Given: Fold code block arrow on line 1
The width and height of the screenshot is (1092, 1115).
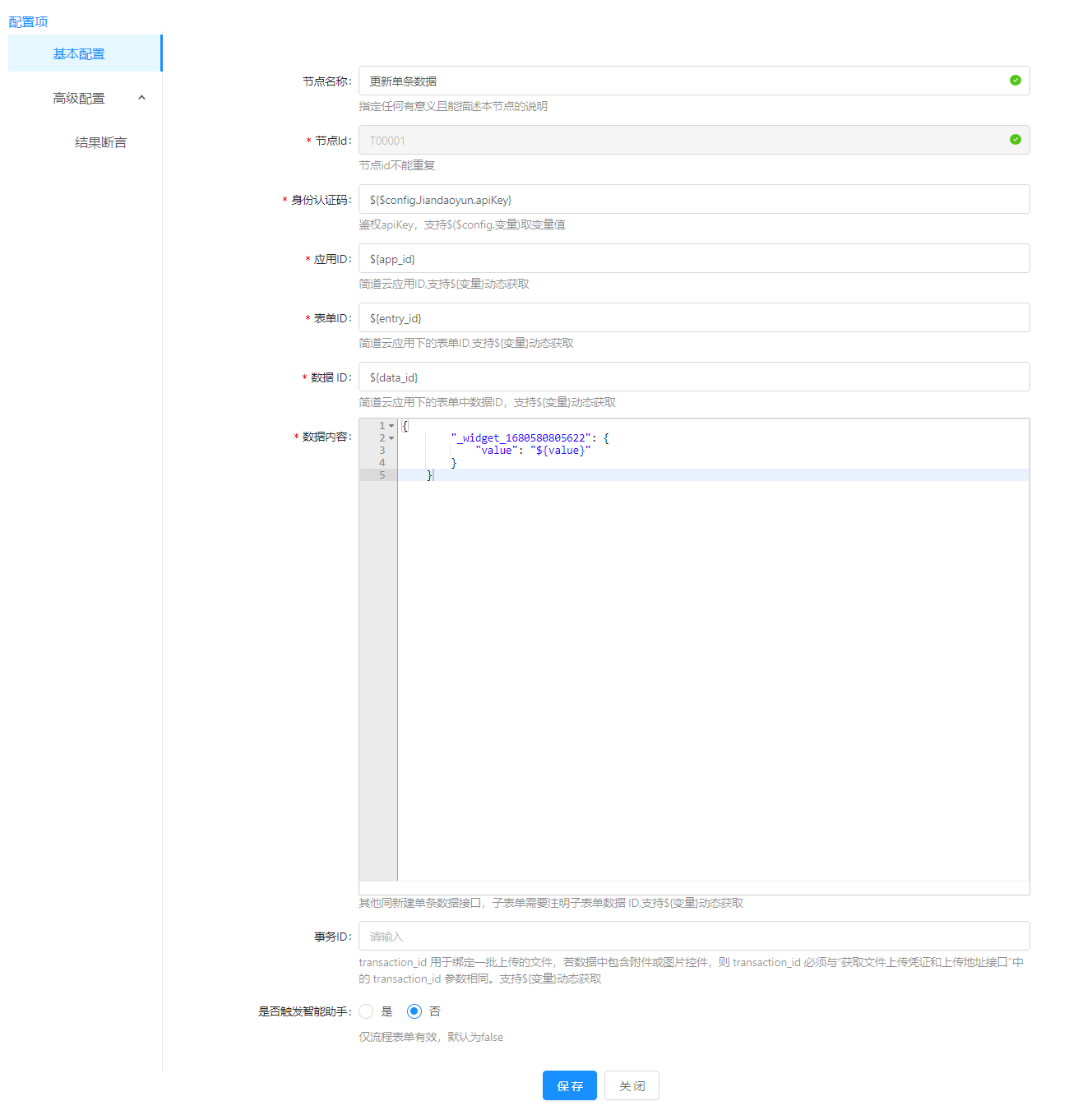Looking at the screenshot, I should pos(391,426).
